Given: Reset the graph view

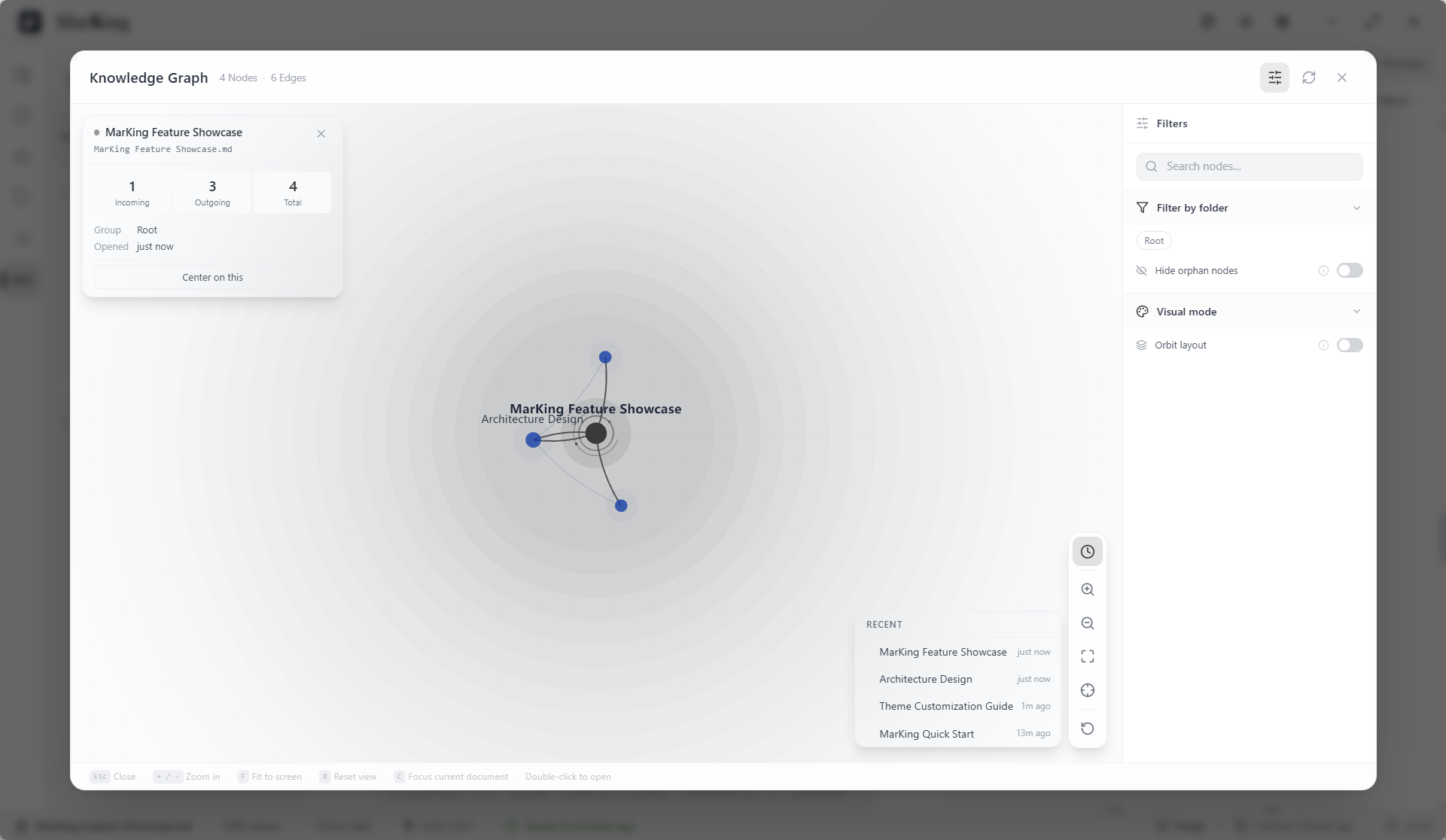Looking at the screenshot, I should (1088, 729).
